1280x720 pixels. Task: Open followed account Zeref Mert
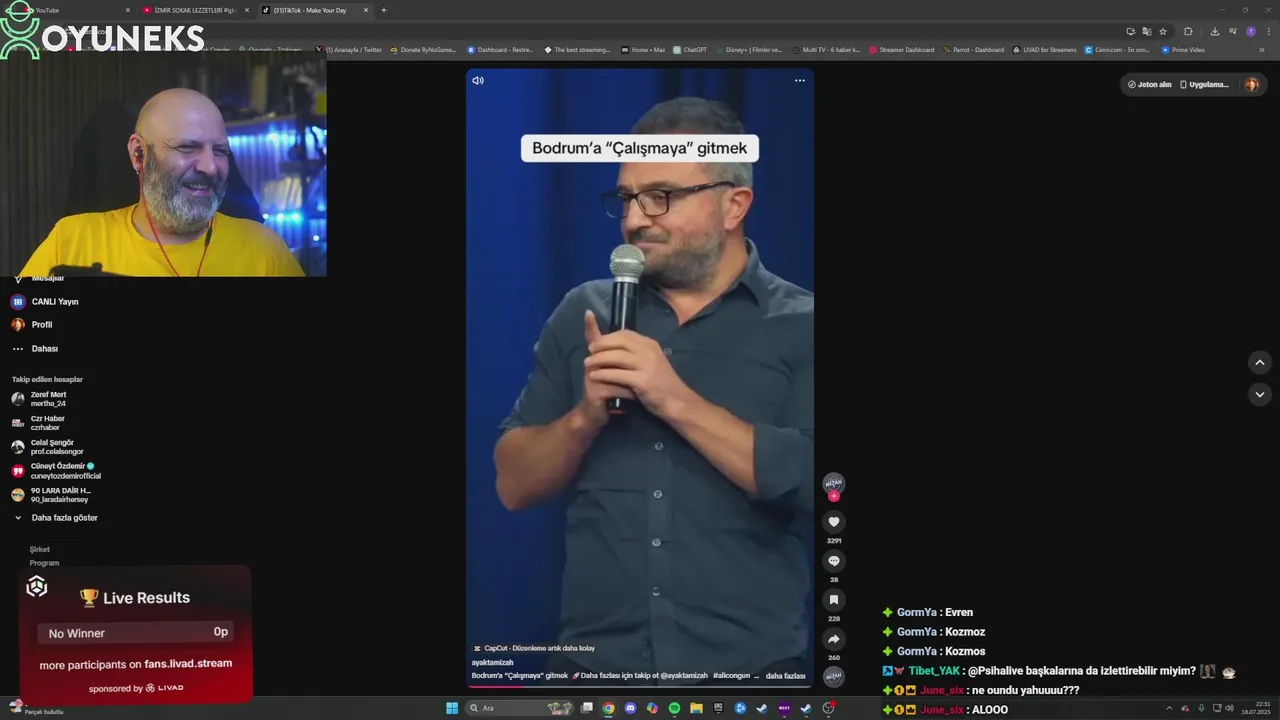[x=40, y=399]
